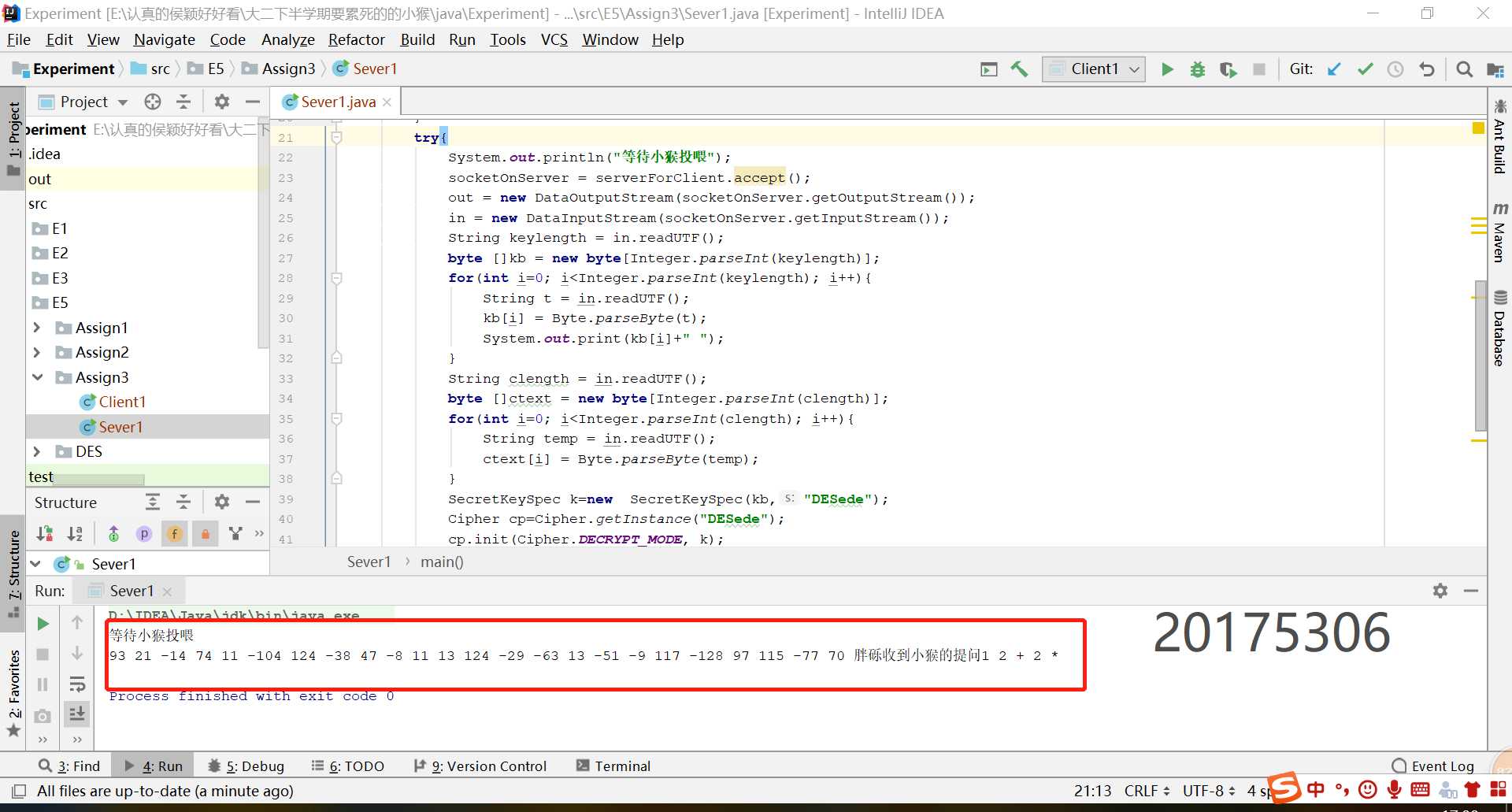Click the camera dump threads icon
Viewport: 1512px width, 812px height.
point(43,716)
